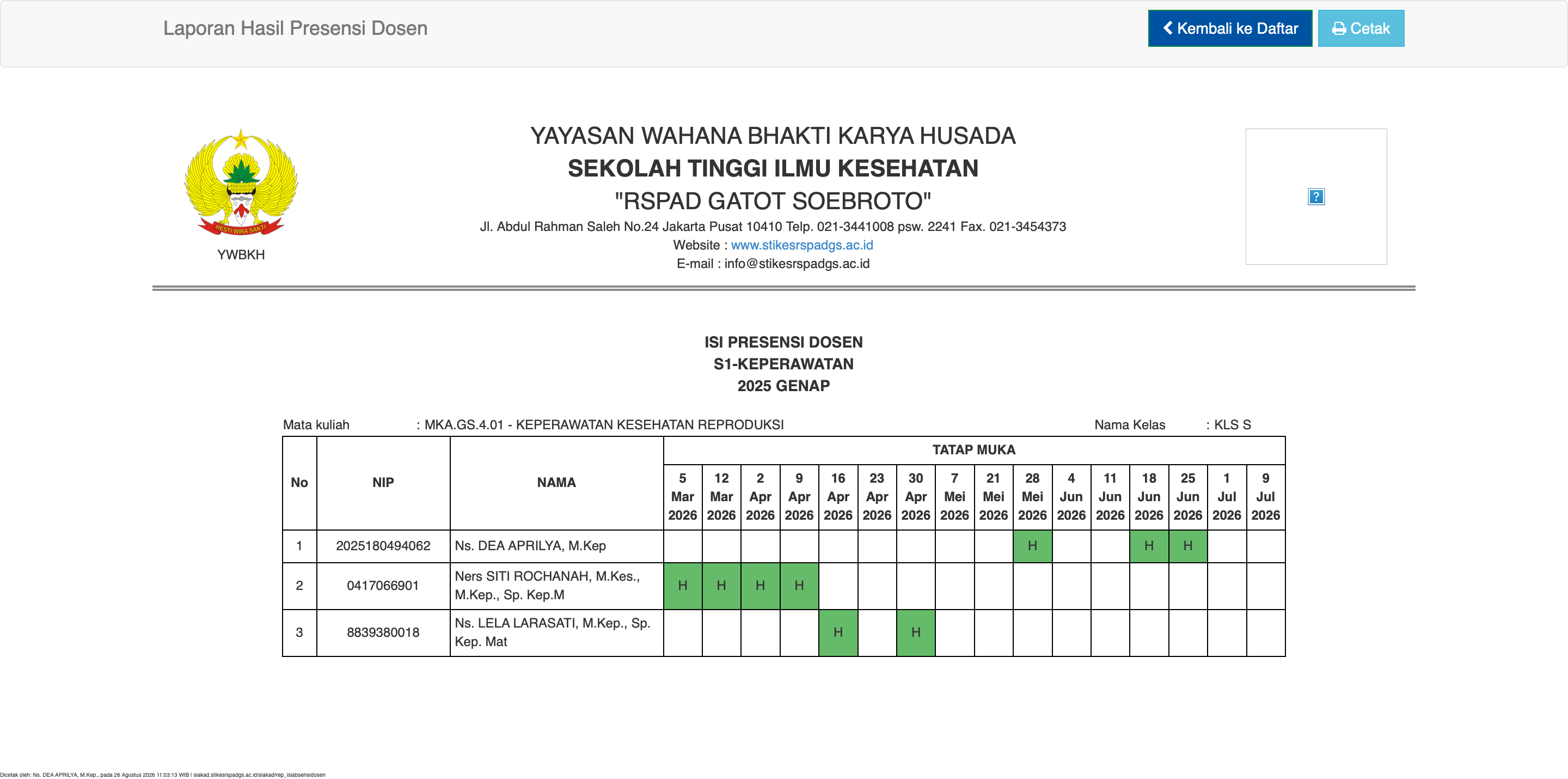This screenshot has width=1568, height=779.
Task: Click the 23 Apr 2026 column header
Action: click(x=877, y=497)
